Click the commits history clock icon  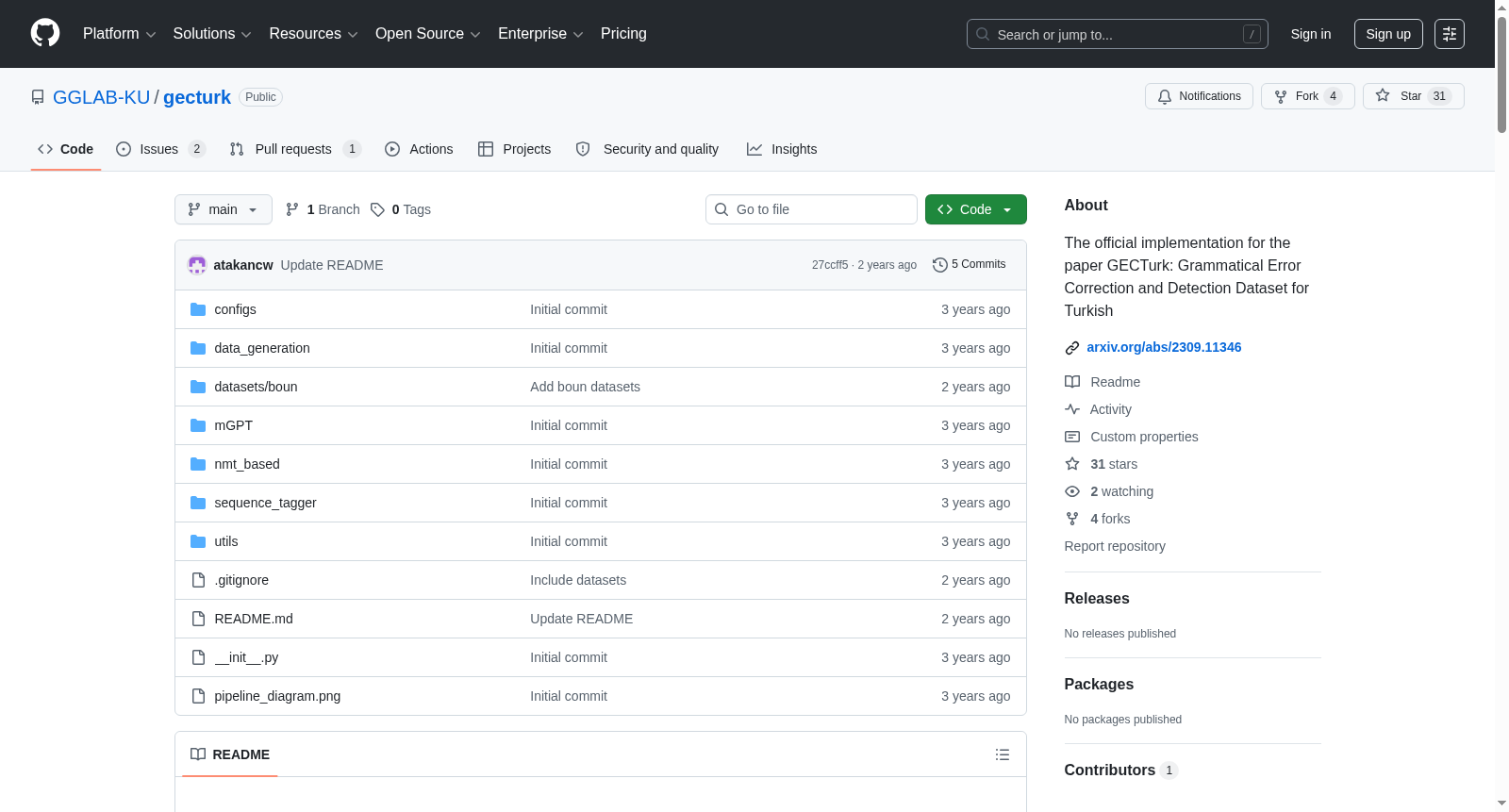[939, 265]
